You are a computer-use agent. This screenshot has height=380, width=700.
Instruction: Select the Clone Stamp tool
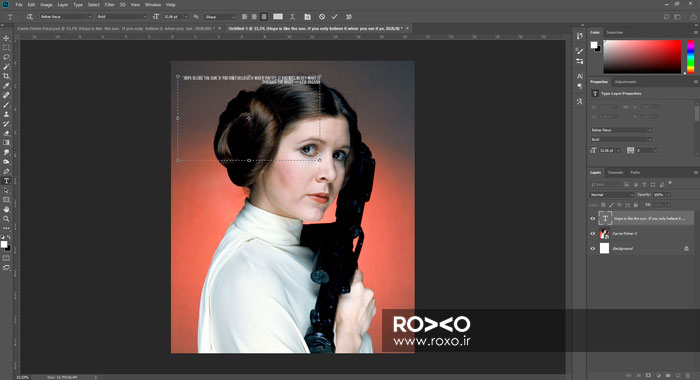pos(6,114)
